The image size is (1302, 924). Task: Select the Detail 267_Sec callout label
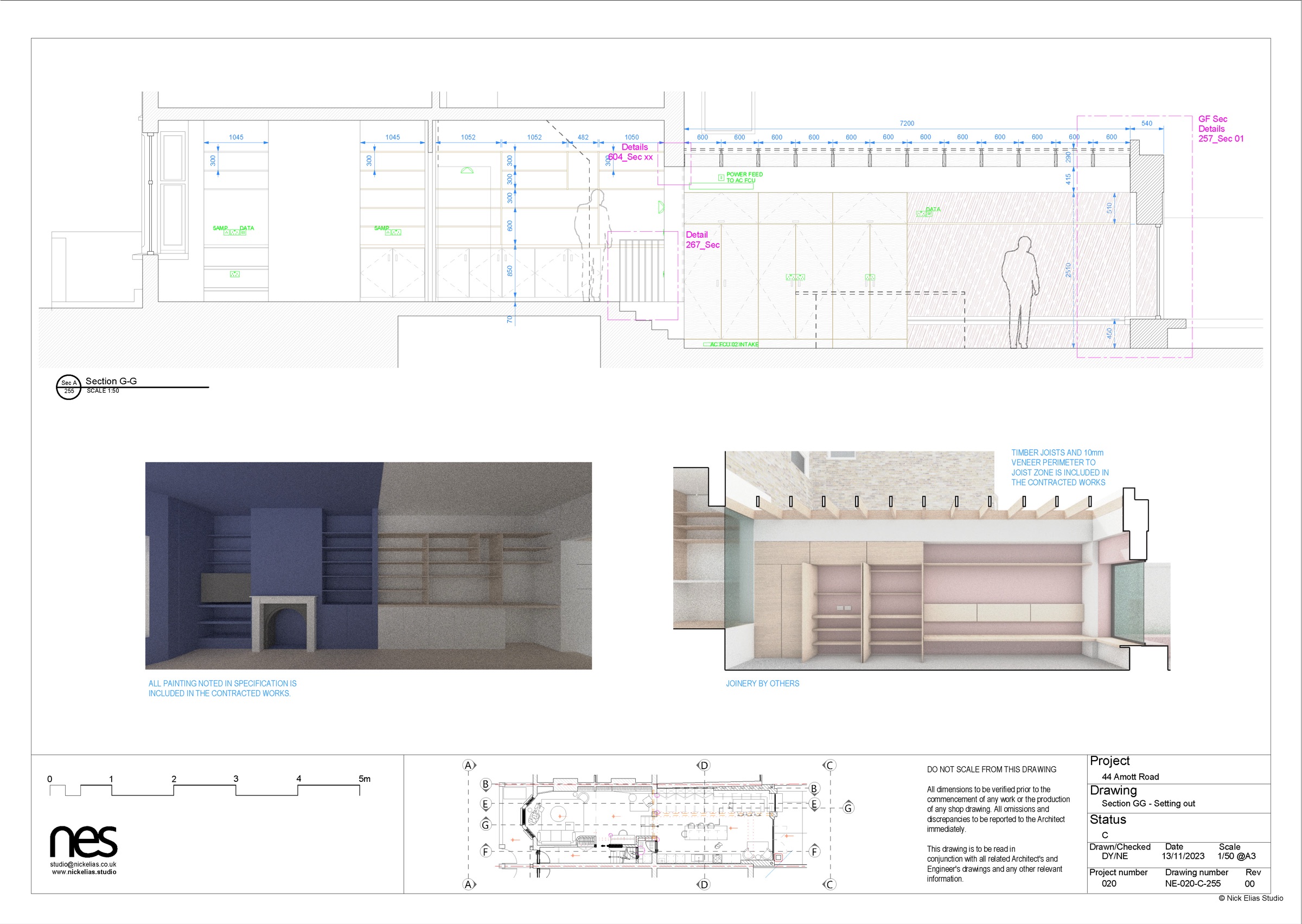pos(703,239)
